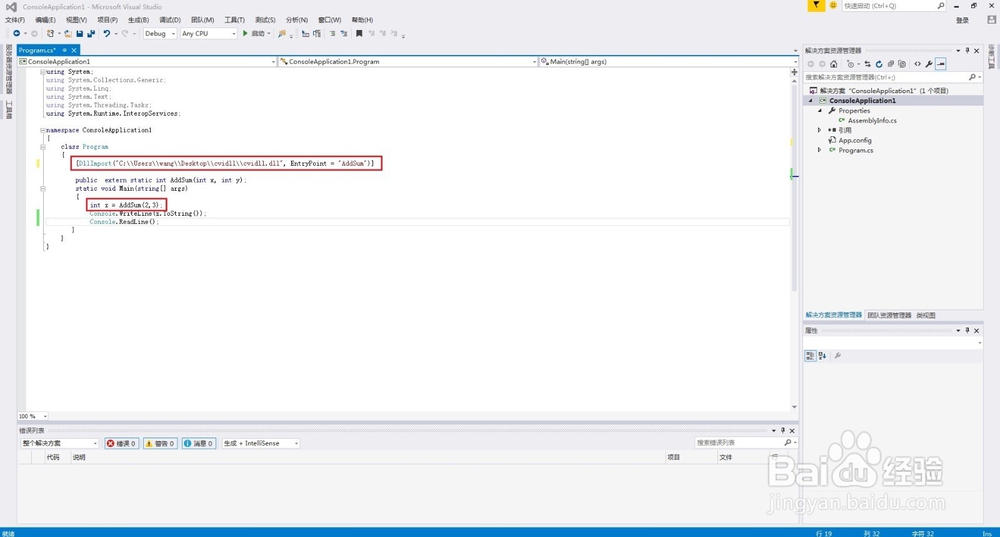This screenshot has height=537, width=1000.
Task: Click the Sign in (登录) link
Action: pos(962,20)
